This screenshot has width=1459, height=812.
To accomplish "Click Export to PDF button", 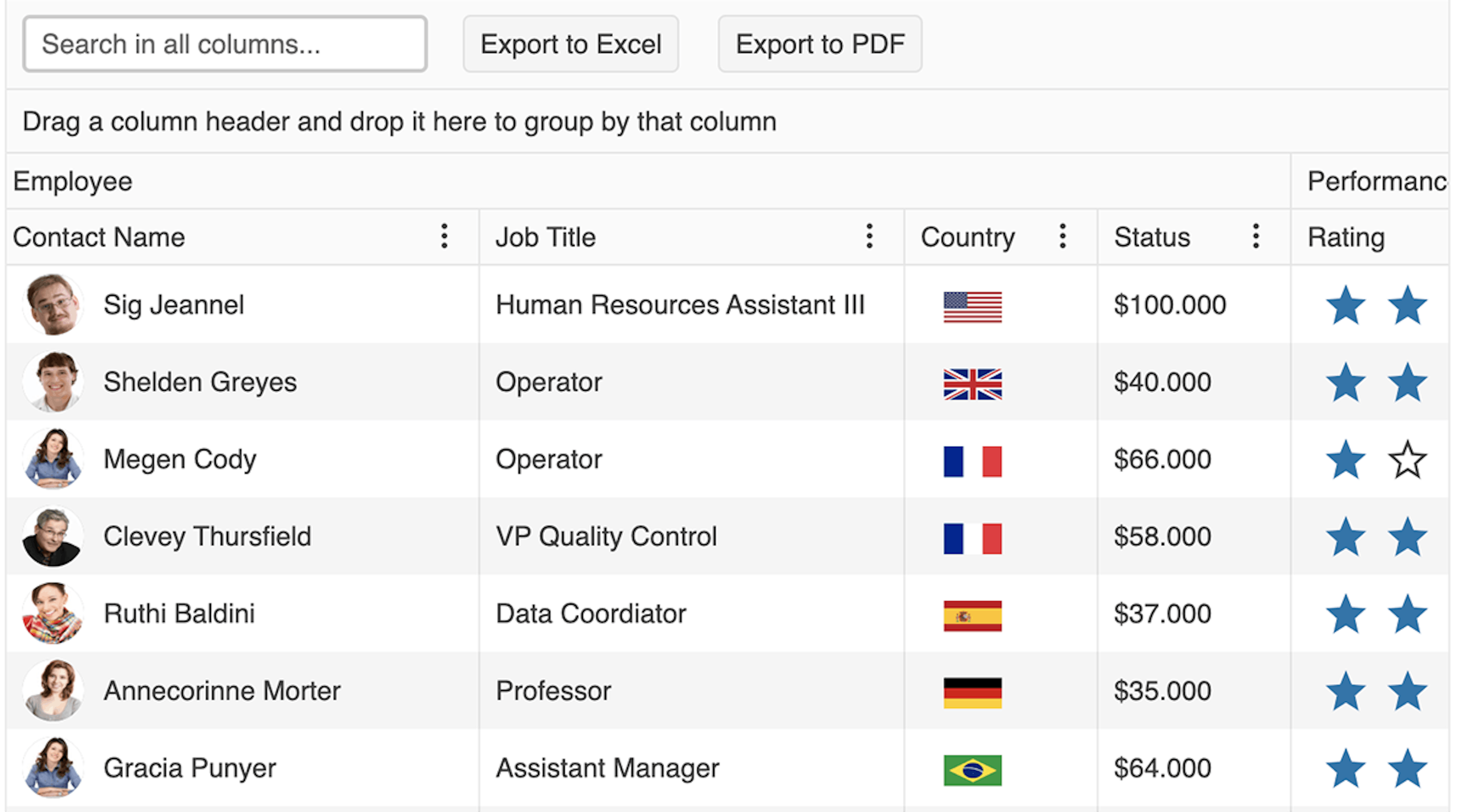I will [820, 44].
